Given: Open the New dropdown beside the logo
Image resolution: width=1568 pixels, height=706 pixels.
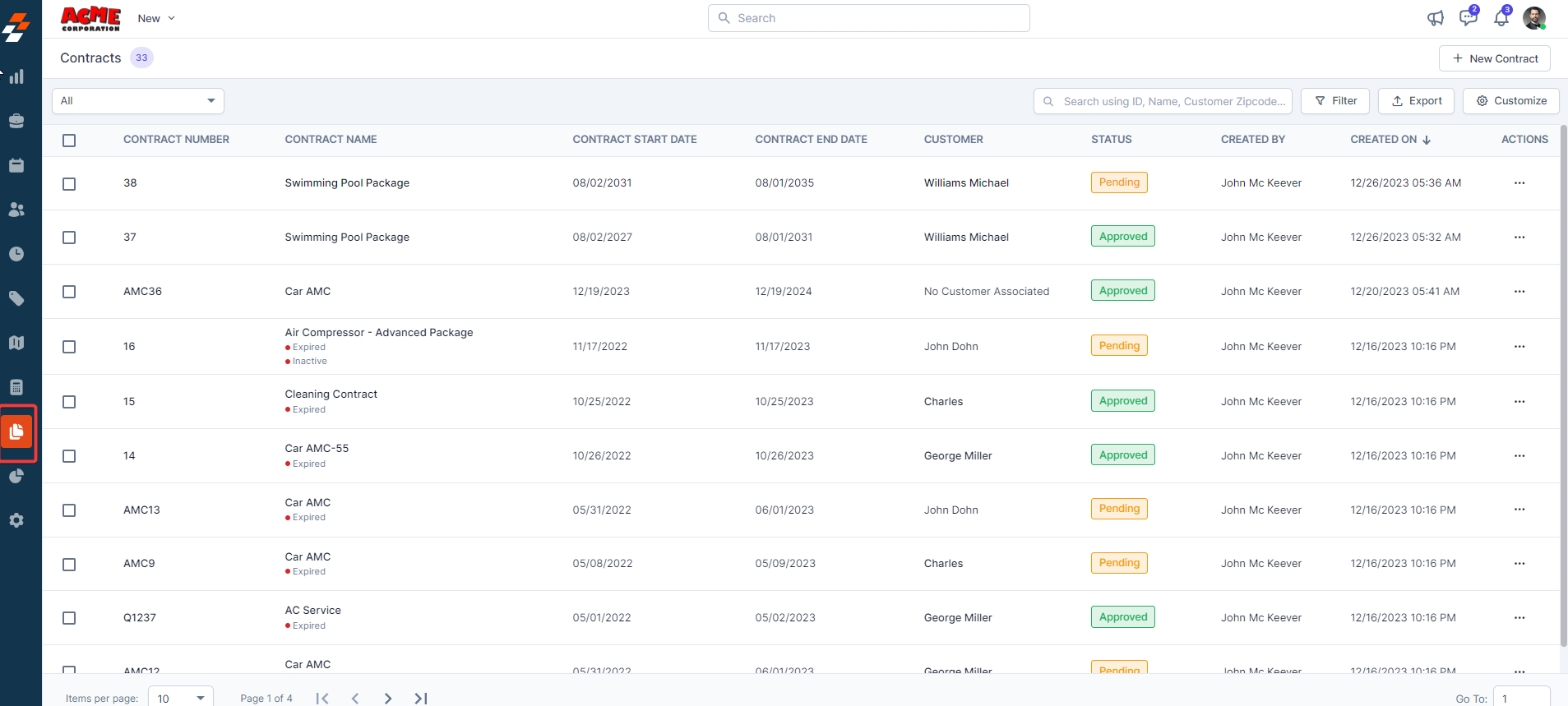Looking at the screenshot, I should coord(156,18).
